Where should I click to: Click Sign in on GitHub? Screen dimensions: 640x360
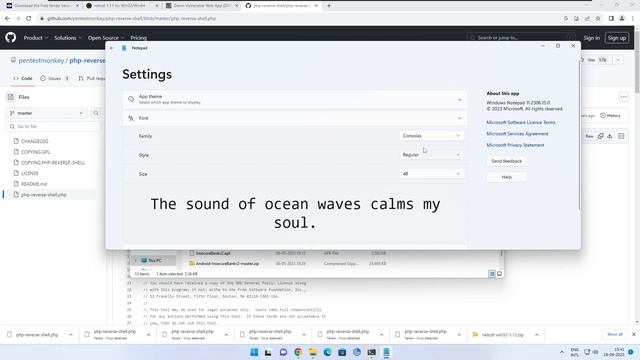[x=591, y=38]
